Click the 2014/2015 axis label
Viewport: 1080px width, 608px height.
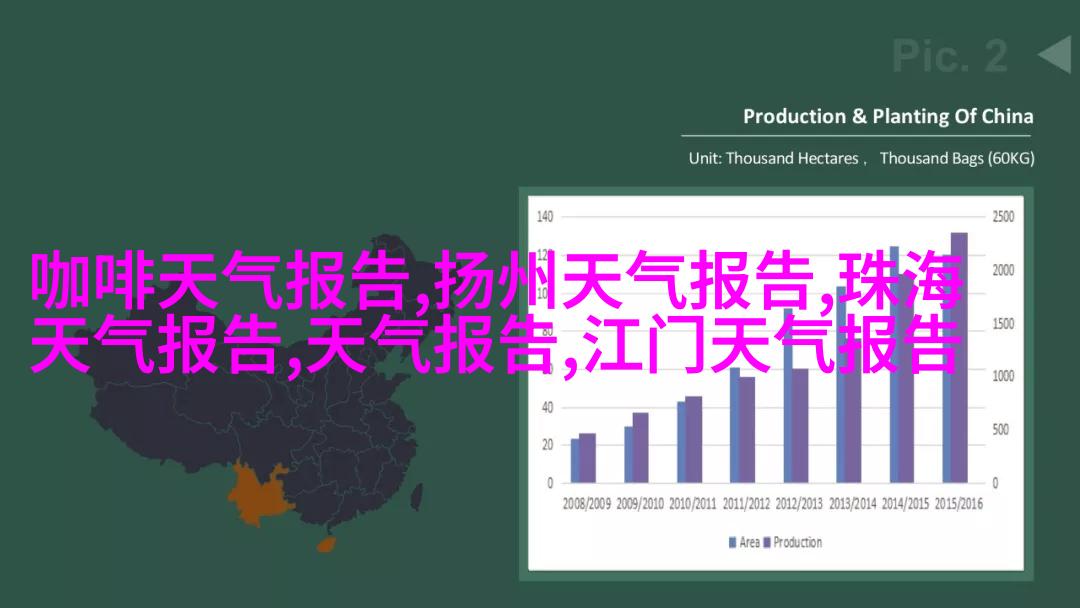906,504
